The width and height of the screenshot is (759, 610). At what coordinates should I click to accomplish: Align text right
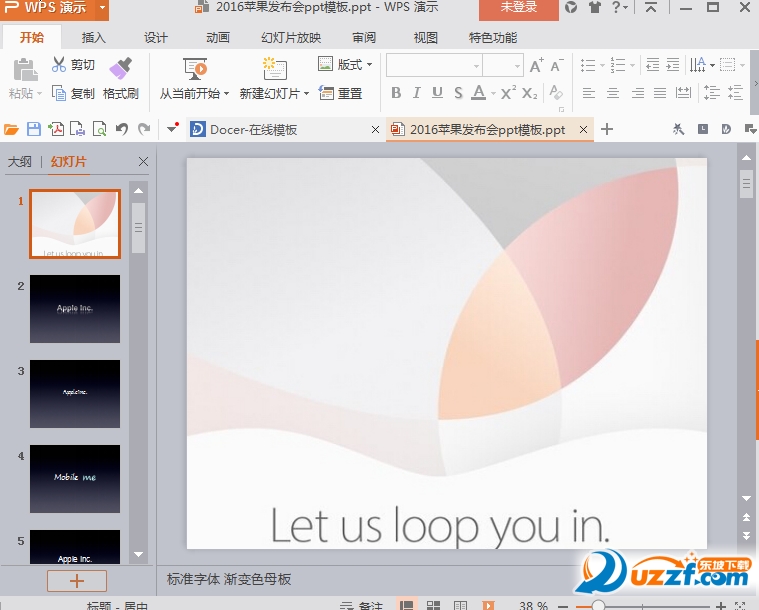(638, 92)
